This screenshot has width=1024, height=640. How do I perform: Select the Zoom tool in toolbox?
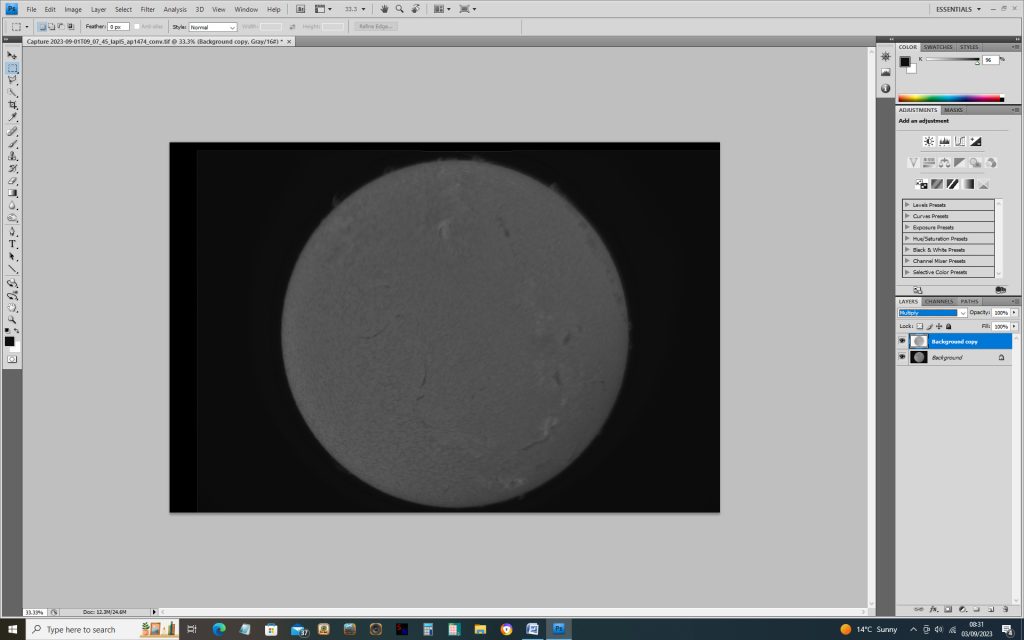point(12,320)
